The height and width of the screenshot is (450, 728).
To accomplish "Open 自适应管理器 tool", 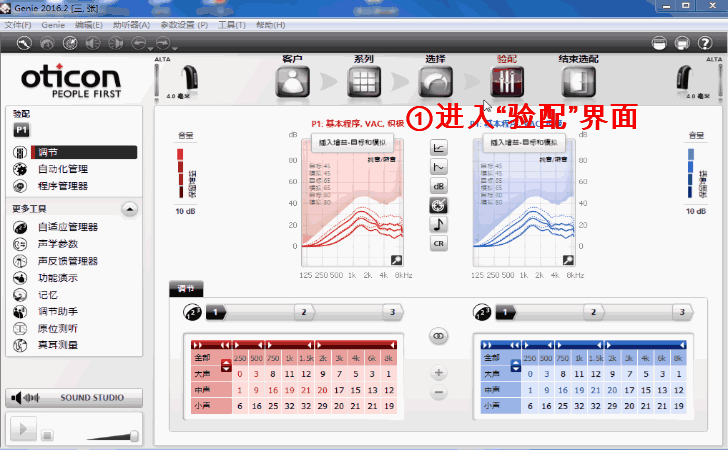I will (68, 227).
